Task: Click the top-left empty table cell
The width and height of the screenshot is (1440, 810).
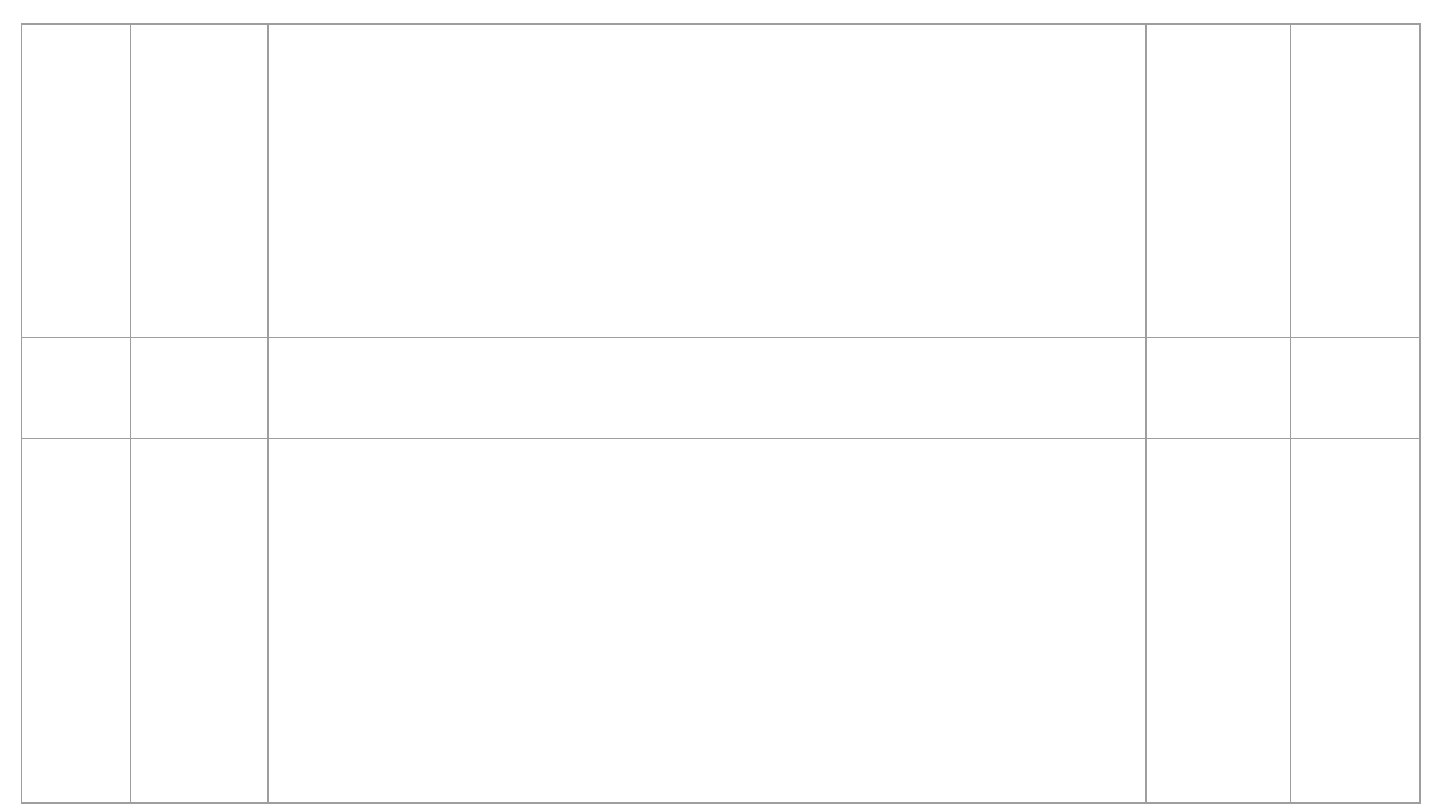Action: tap(76, 180)
